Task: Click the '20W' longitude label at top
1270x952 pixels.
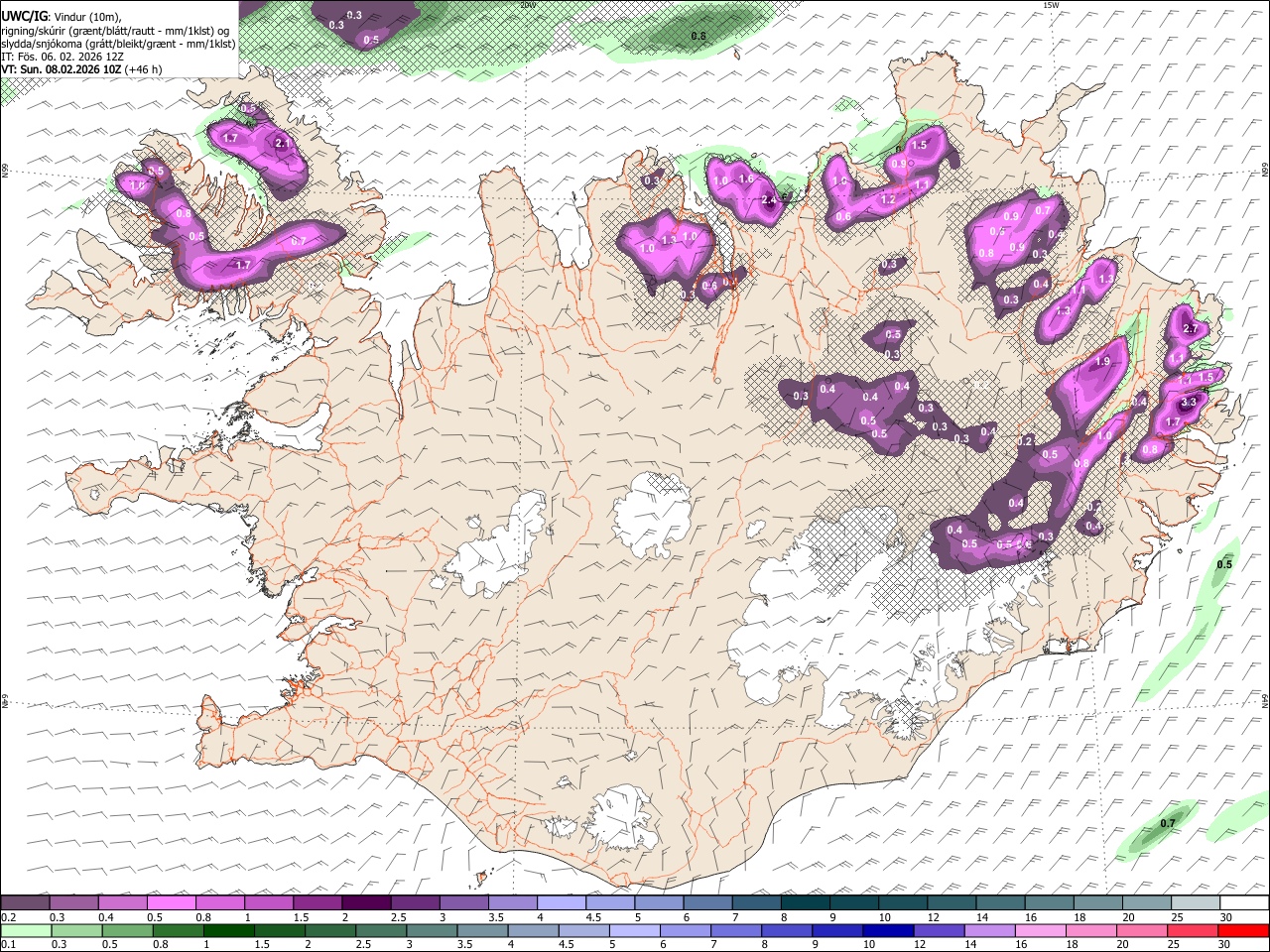Action: pyautogui.click(x=528, y=5)
